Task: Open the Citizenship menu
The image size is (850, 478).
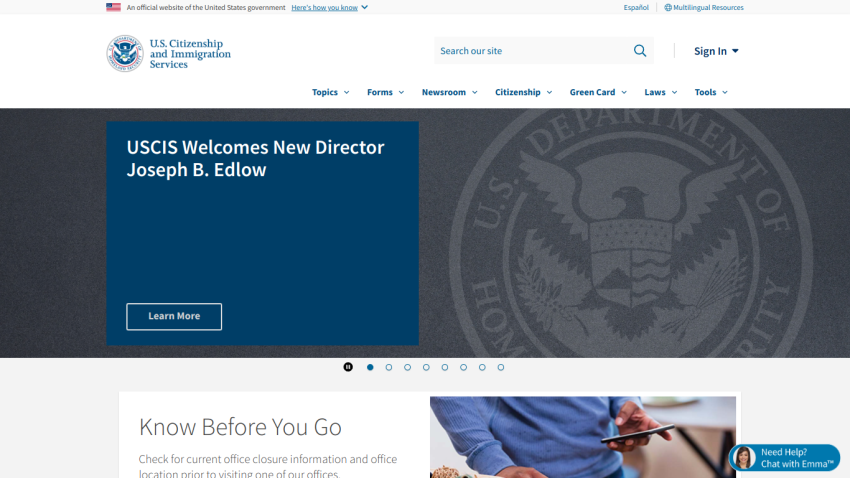Action: (518, 92)
